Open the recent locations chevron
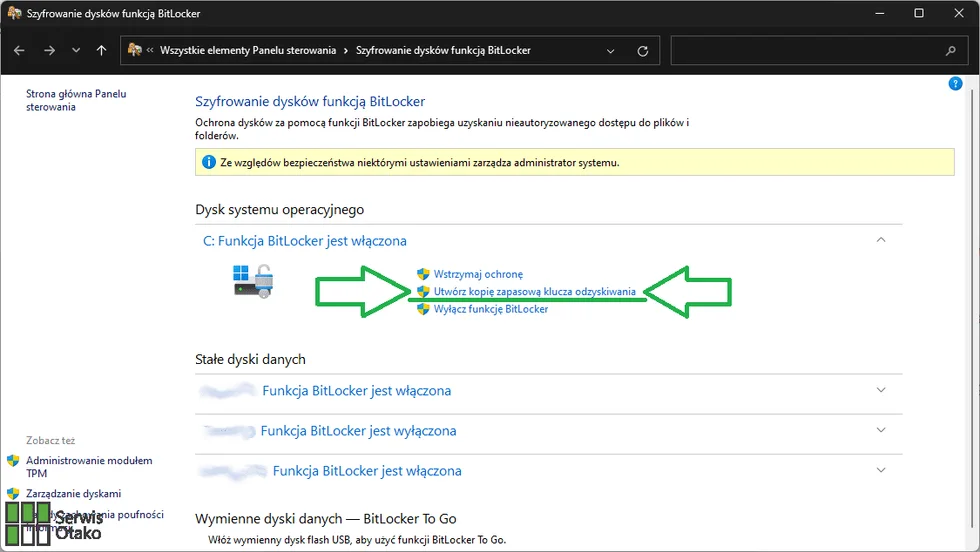This screenshot has width=980, height=552. tap(76, 51)
